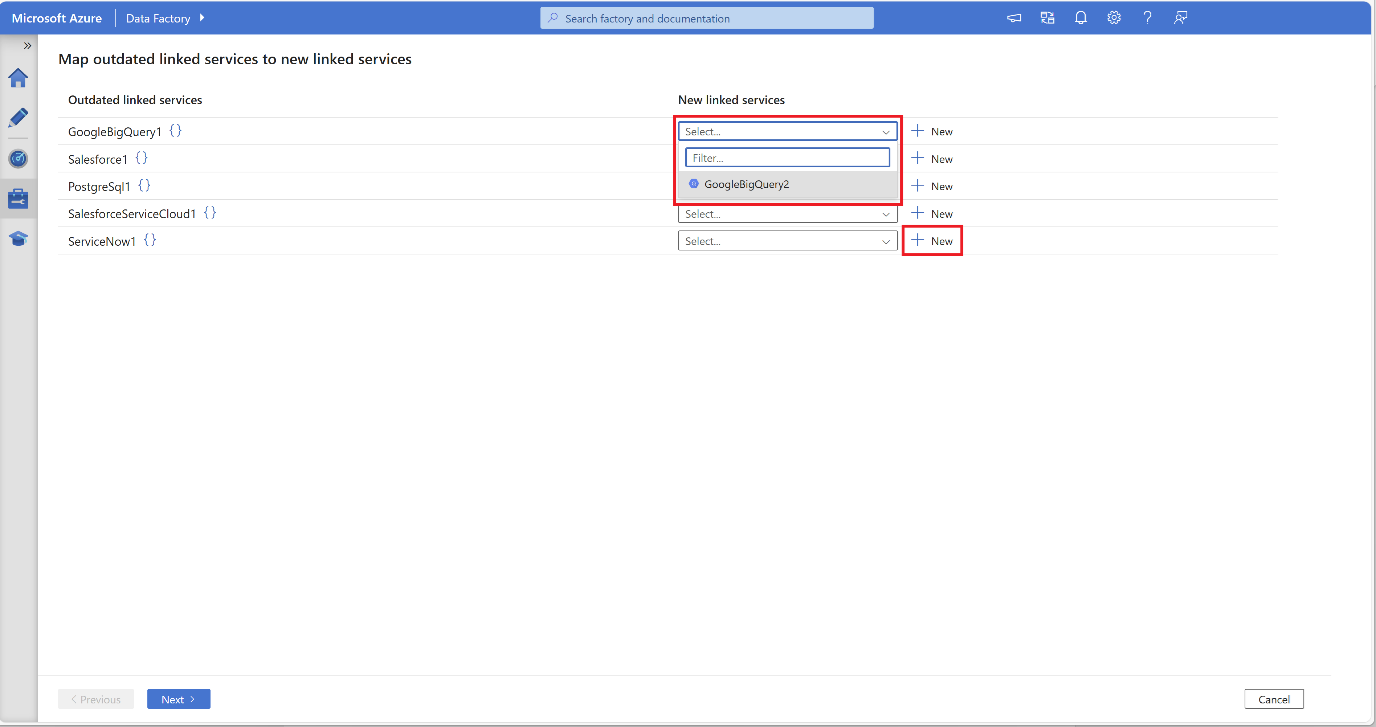Click the Previous button
The height and width of the screenshot is (727, 1376).
[96, 699]
